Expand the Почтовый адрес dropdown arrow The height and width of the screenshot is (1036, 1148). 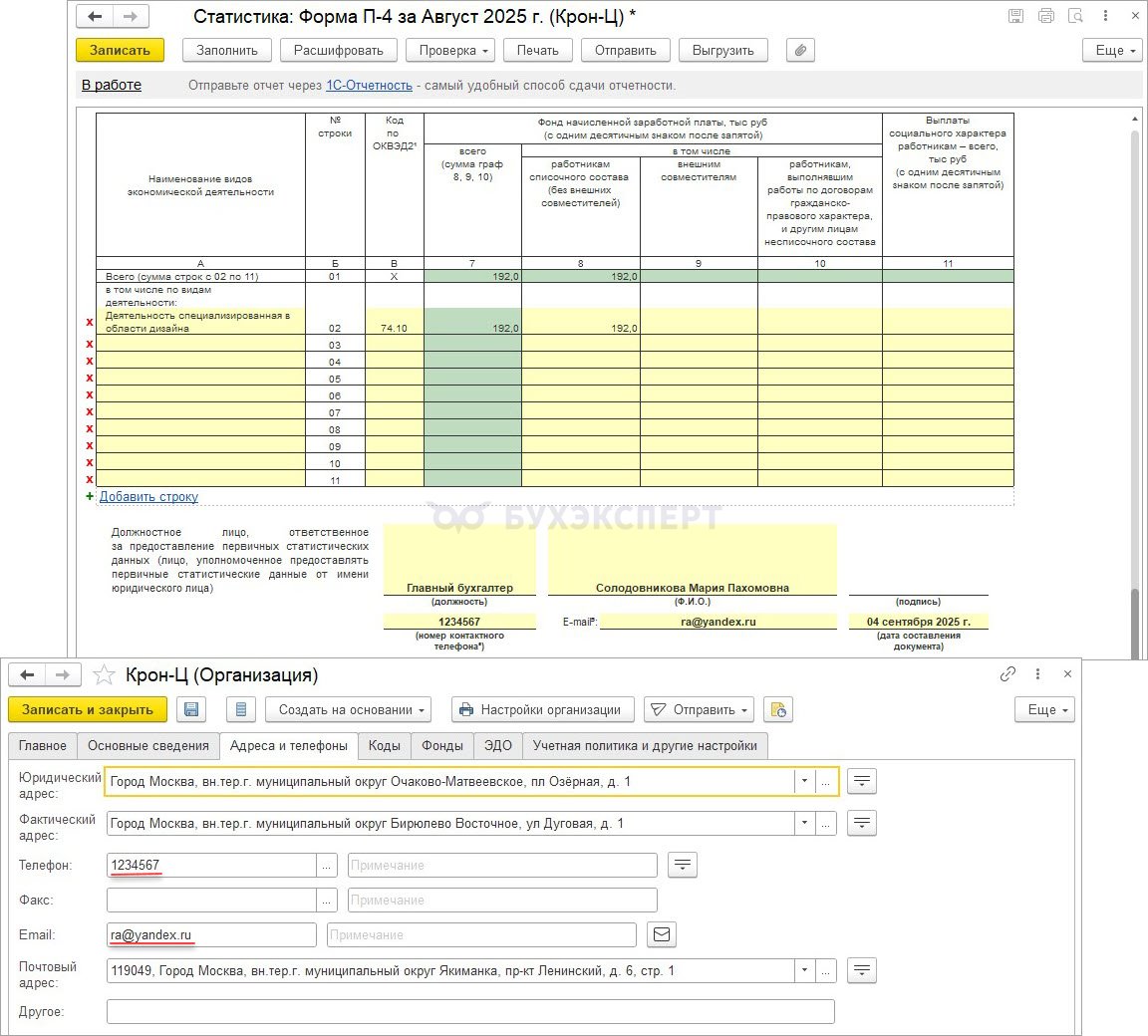point(804,971)
